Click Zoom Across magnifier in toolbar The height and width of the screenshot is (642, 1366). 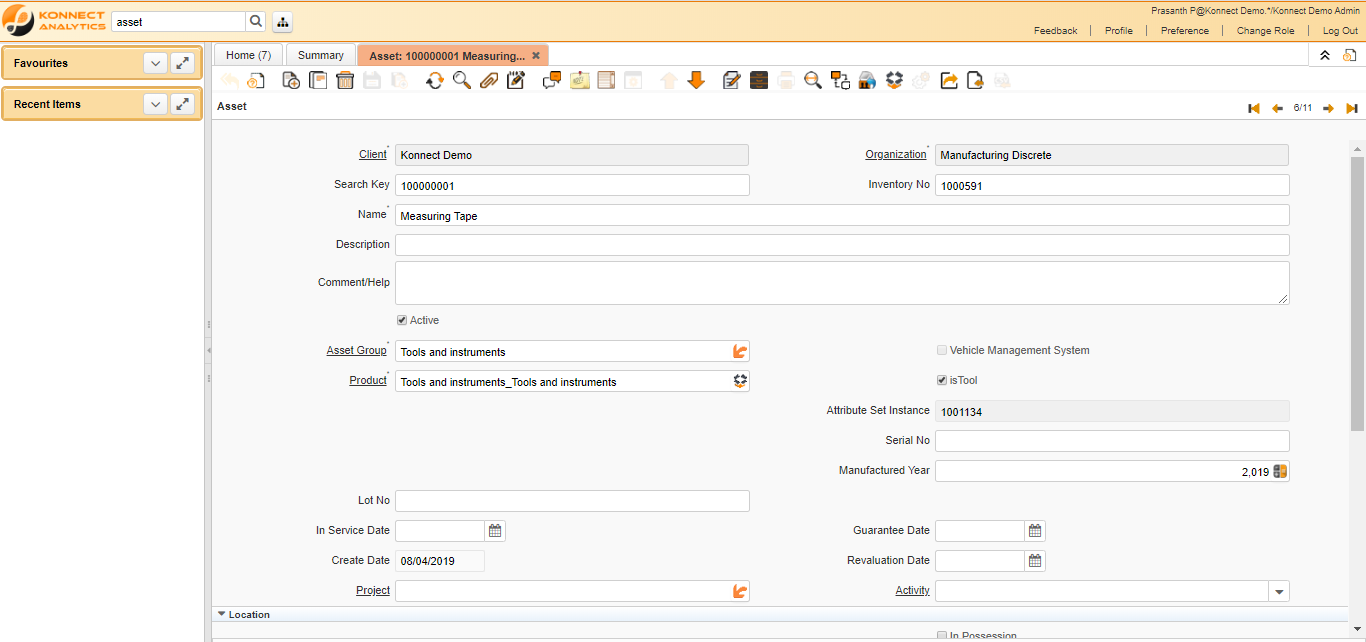pyautogui.click(x=813, y=80)
